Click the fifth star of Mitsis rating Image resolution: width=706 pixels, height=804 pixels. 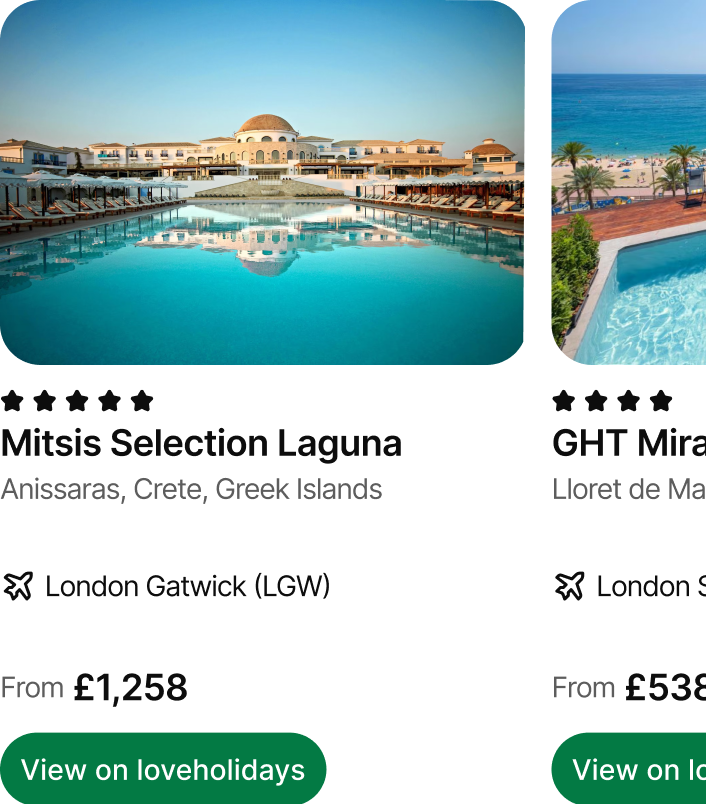point(142,401)
